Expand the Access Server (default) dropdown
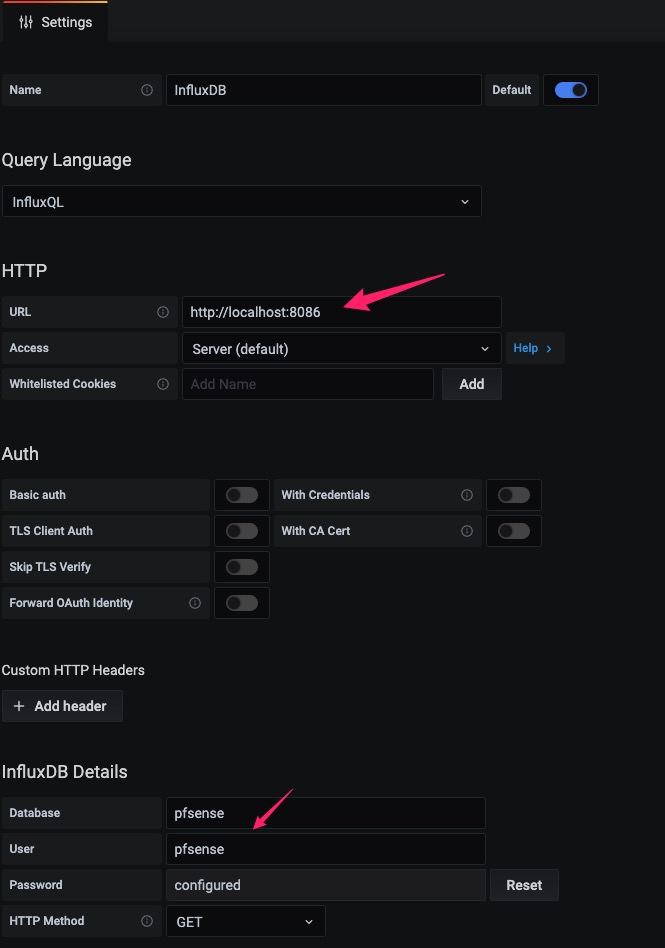This screenshot has height=948, width=665. point(340,349)
